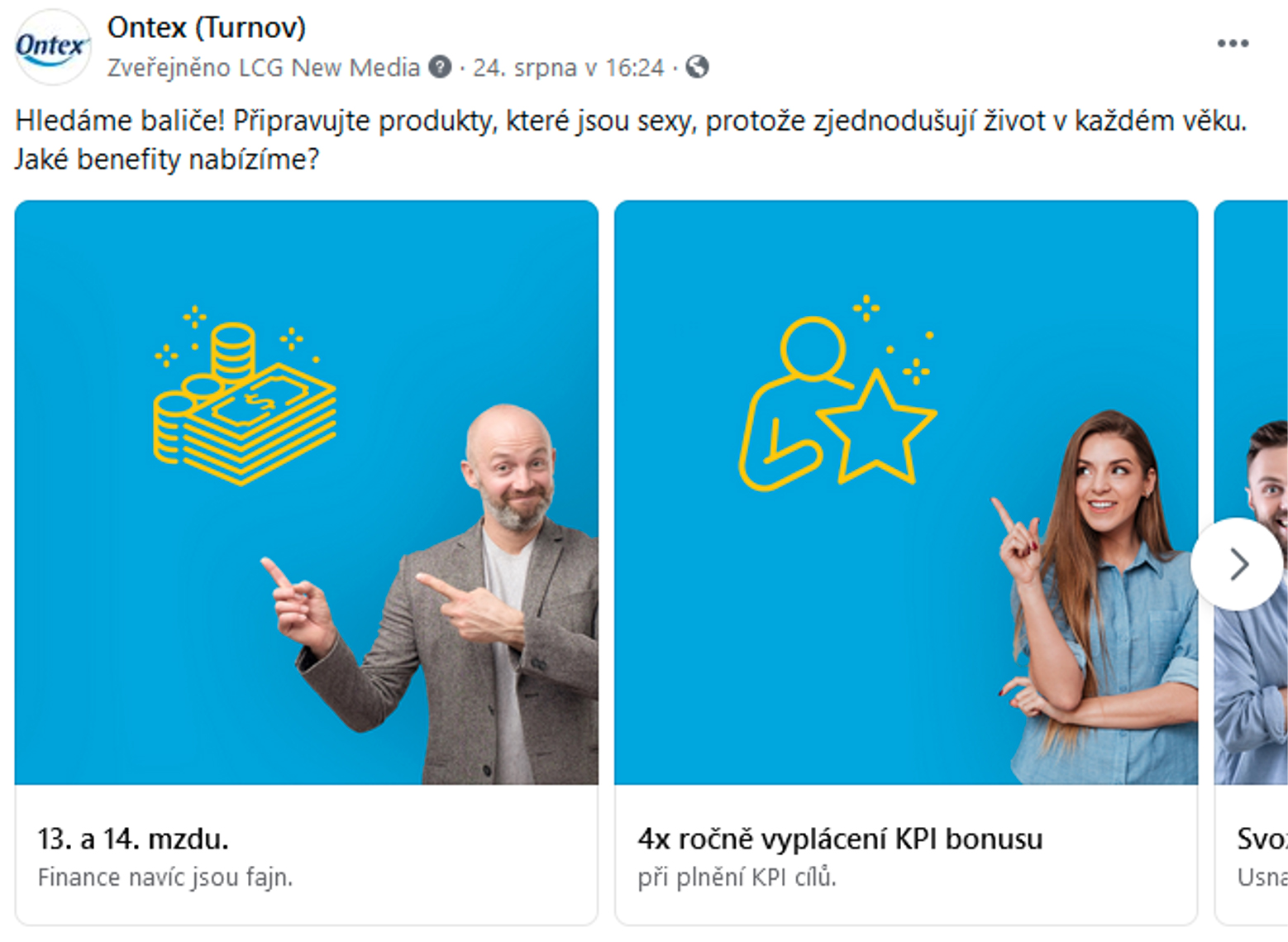
Task: Click the bald man carousel image
Action: click(307, 492)
